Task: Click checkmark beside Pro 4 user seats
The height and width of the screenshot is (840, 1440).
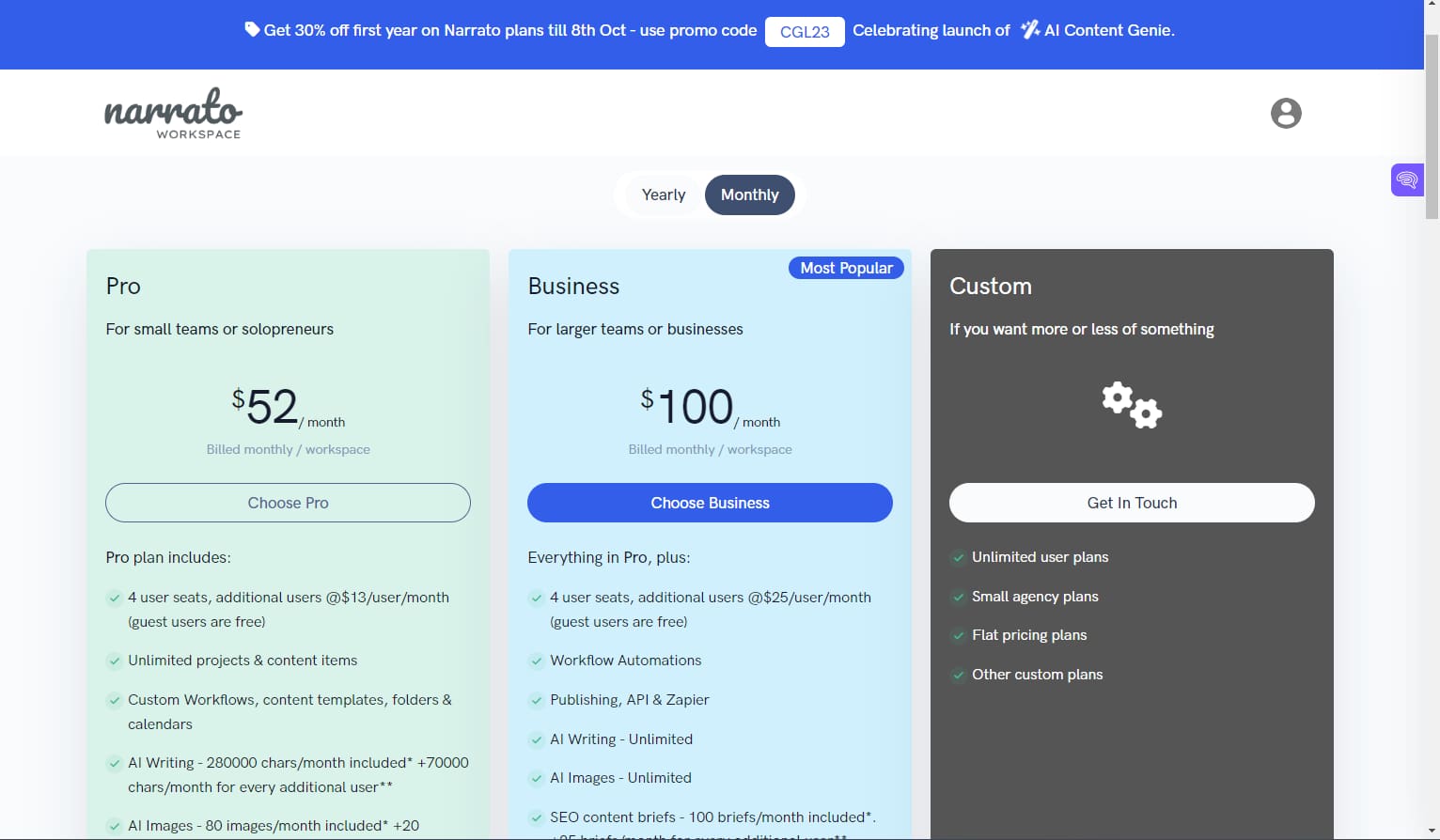Action: tap(114, 599)
